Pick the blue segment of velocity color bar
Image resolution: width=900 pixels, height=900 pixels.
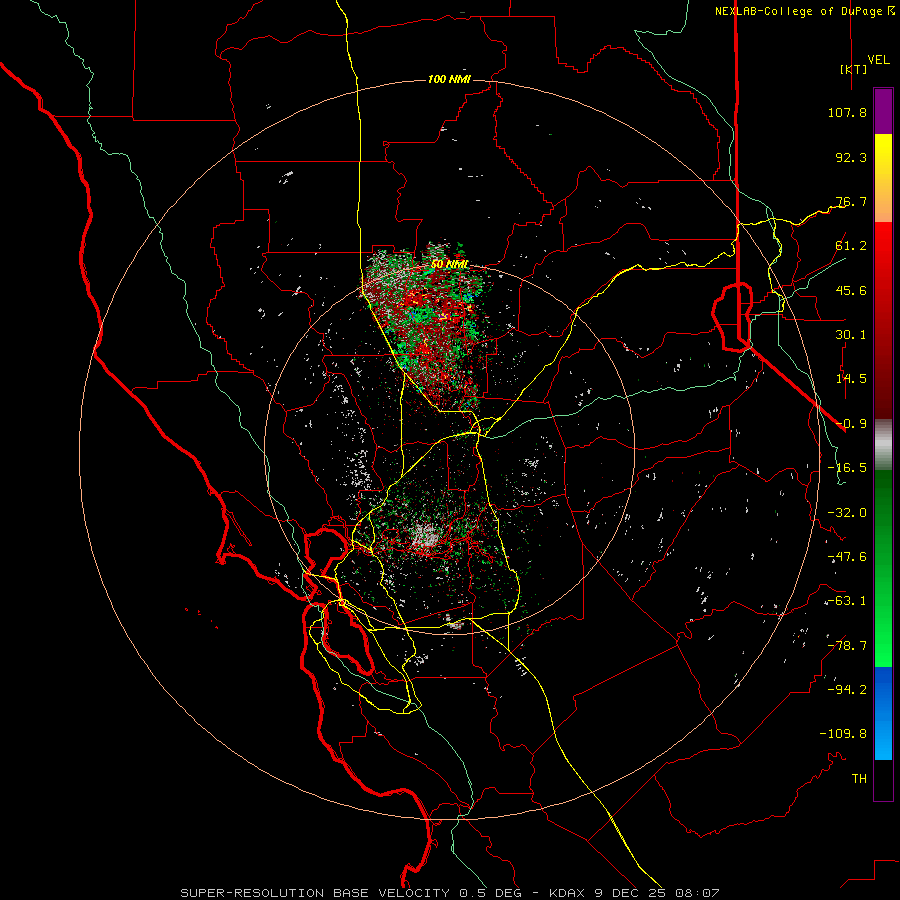(883, 689)
